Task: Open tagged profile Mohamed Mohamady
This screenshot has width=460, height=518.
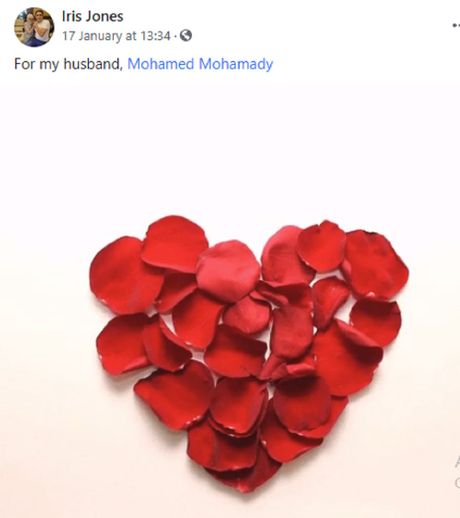Action: click(200, 64)
